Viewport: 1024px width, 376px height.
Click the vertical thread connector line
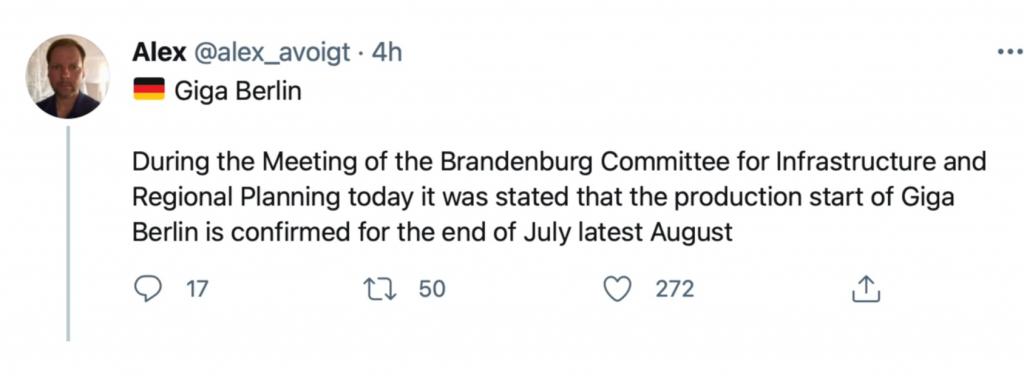click(67, 233)
